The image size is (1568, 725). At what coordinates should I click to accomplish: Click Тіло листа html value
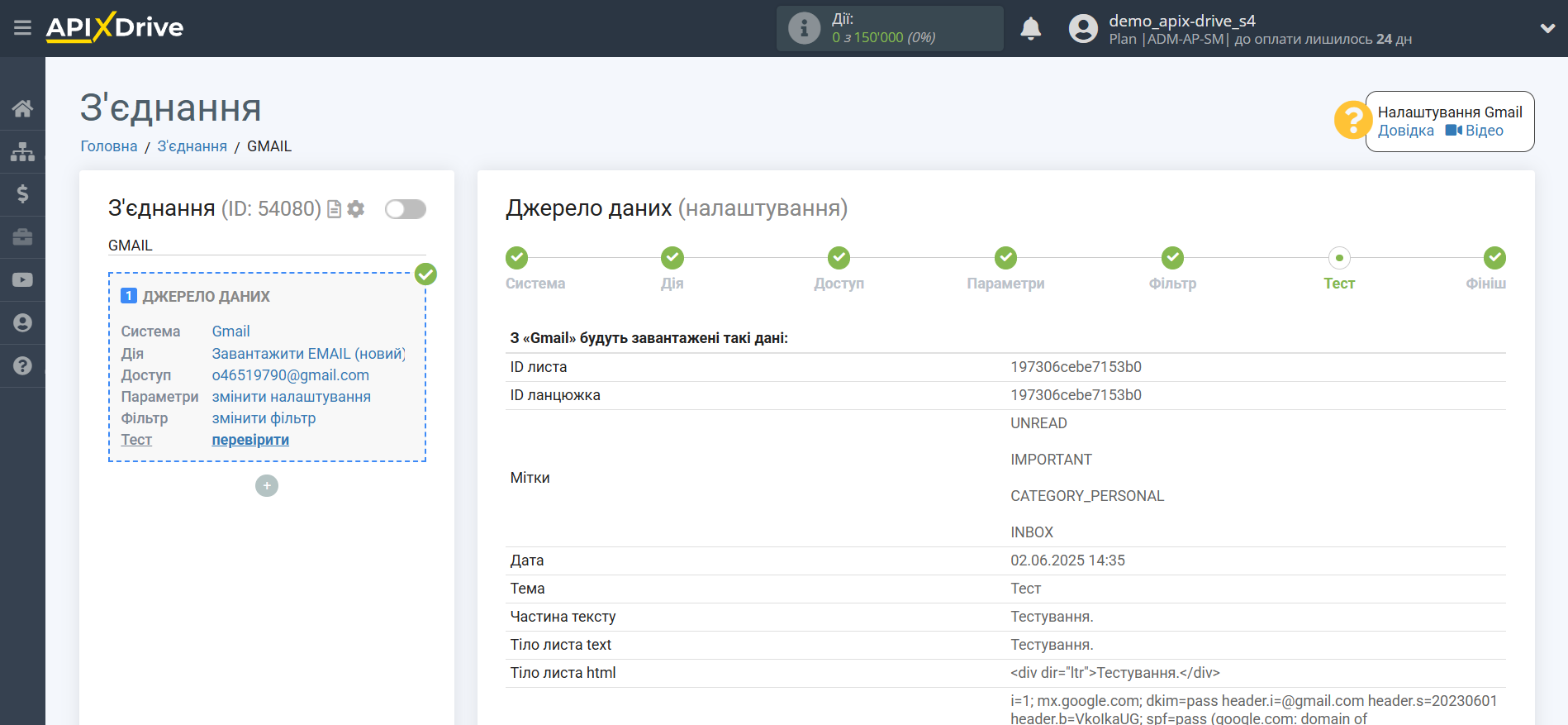click(1114, 673)
